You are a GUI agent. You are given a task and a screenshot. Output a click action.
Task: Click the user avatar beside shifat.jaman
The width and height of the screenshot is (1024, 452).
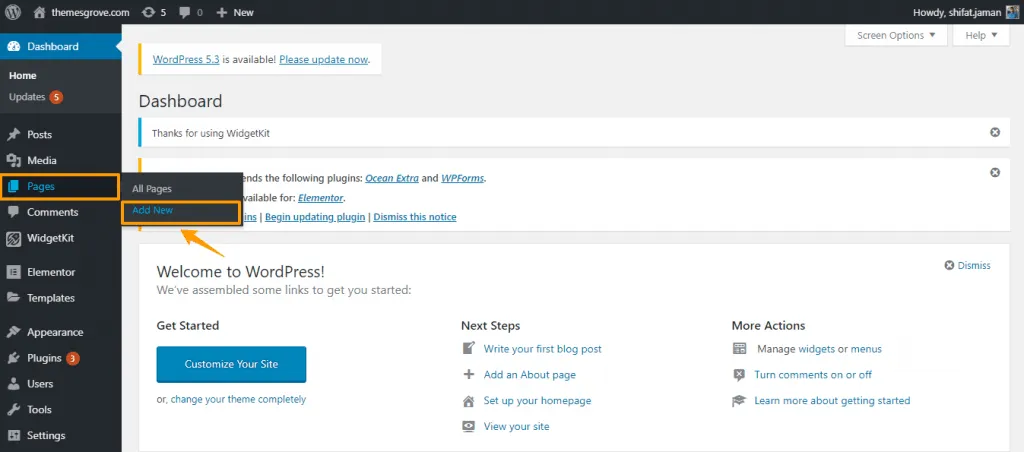[1012, 12]
